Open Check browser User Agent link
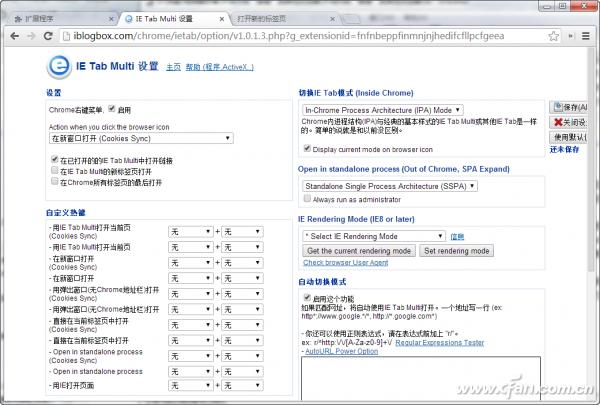600x405 pixels. [346, 263]
